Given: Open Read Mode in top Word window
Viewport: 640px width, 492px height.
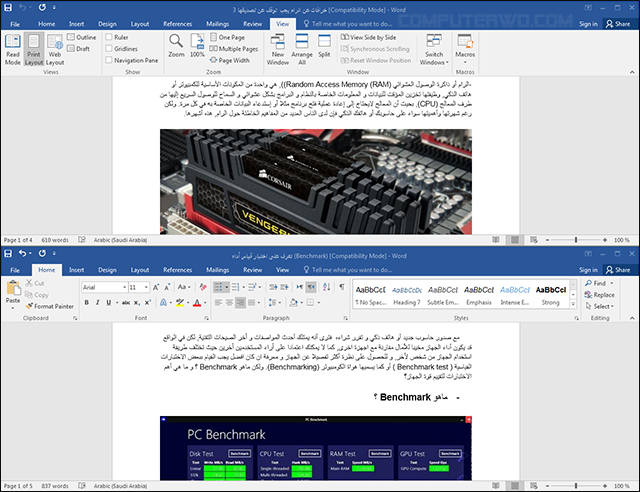Looking at the screenshot, I should point(12,49).
